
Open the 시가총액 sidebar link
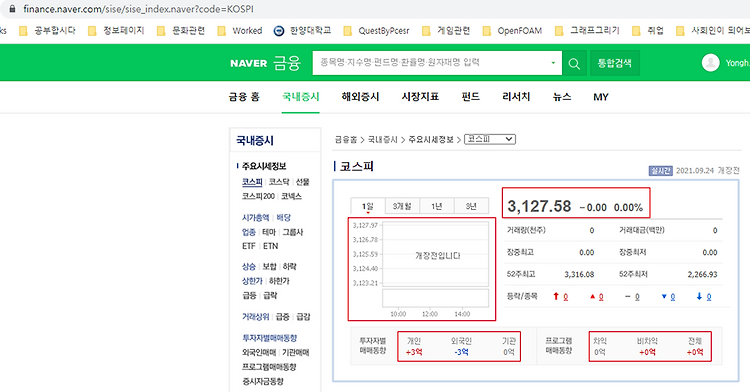click(x=255, y=218)
